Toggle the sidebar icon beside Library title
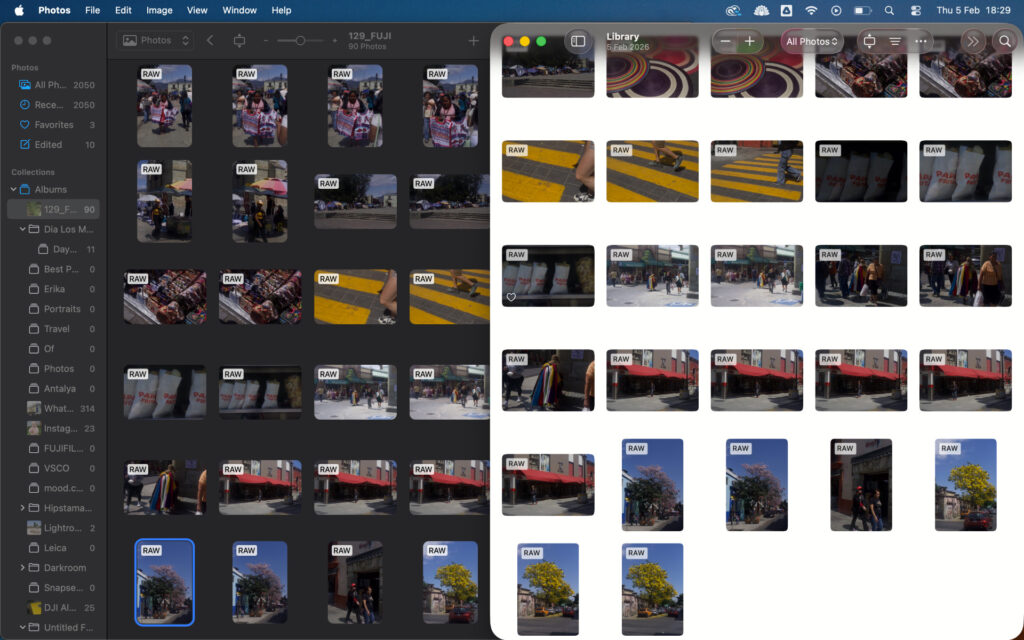Screen dimensions: 1024x640 tap(577, 41)
